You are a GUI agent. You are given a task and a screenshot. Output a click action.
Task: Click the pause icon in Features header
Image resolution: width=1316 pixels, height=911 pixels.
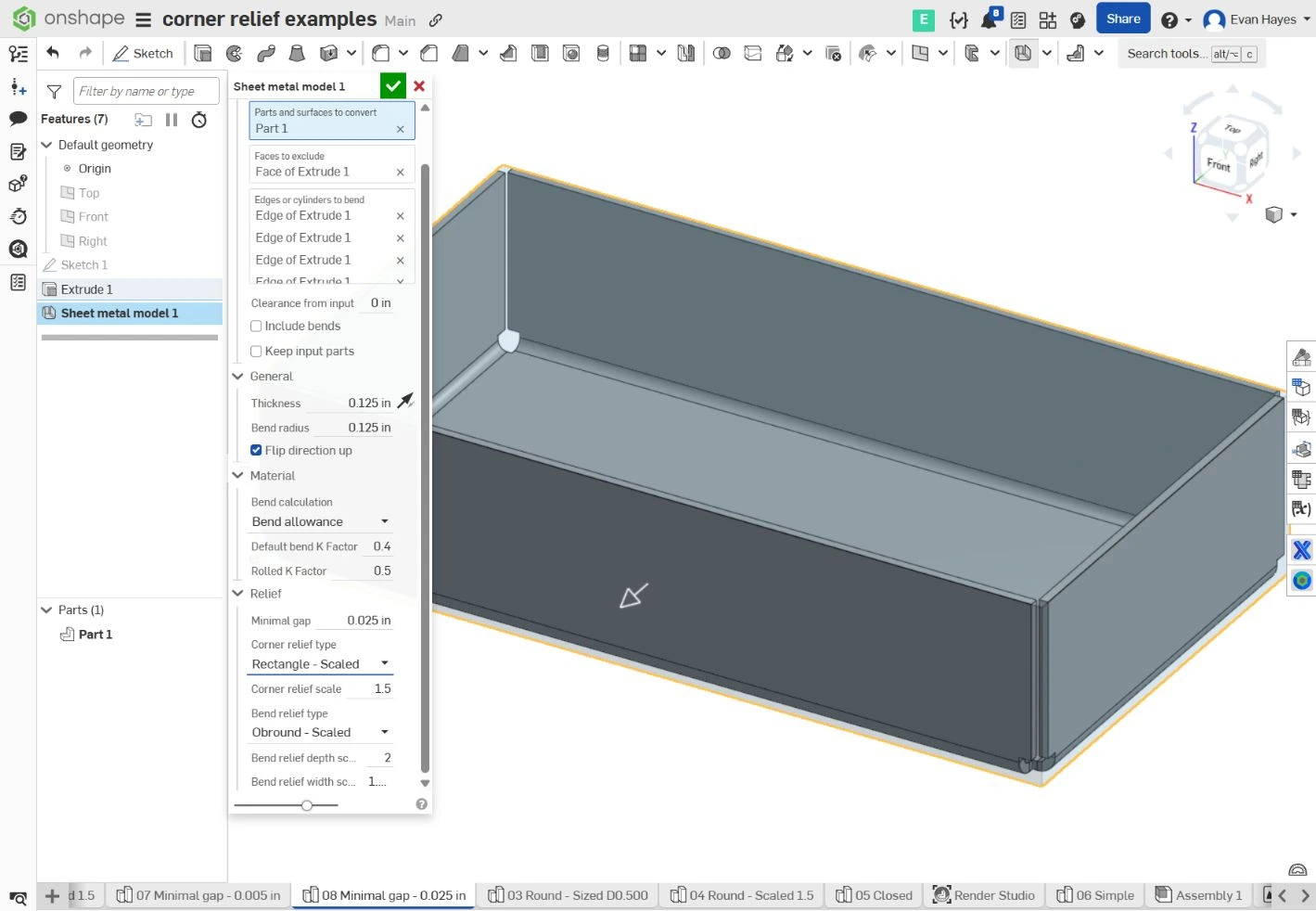[172, 120]
